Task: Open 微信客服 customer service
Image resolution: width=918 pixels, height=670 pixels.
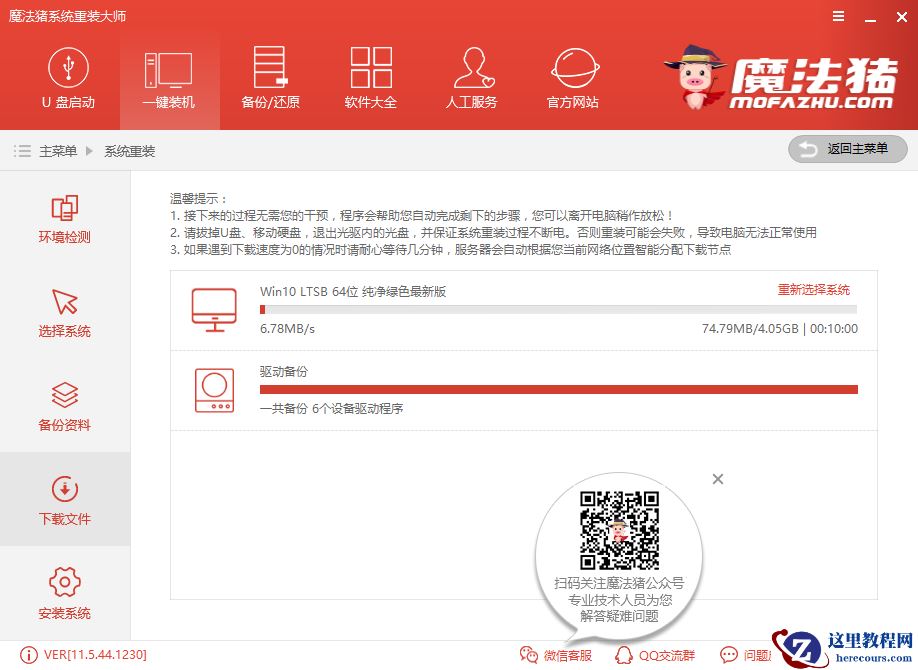Action: [x=560, y=655]
